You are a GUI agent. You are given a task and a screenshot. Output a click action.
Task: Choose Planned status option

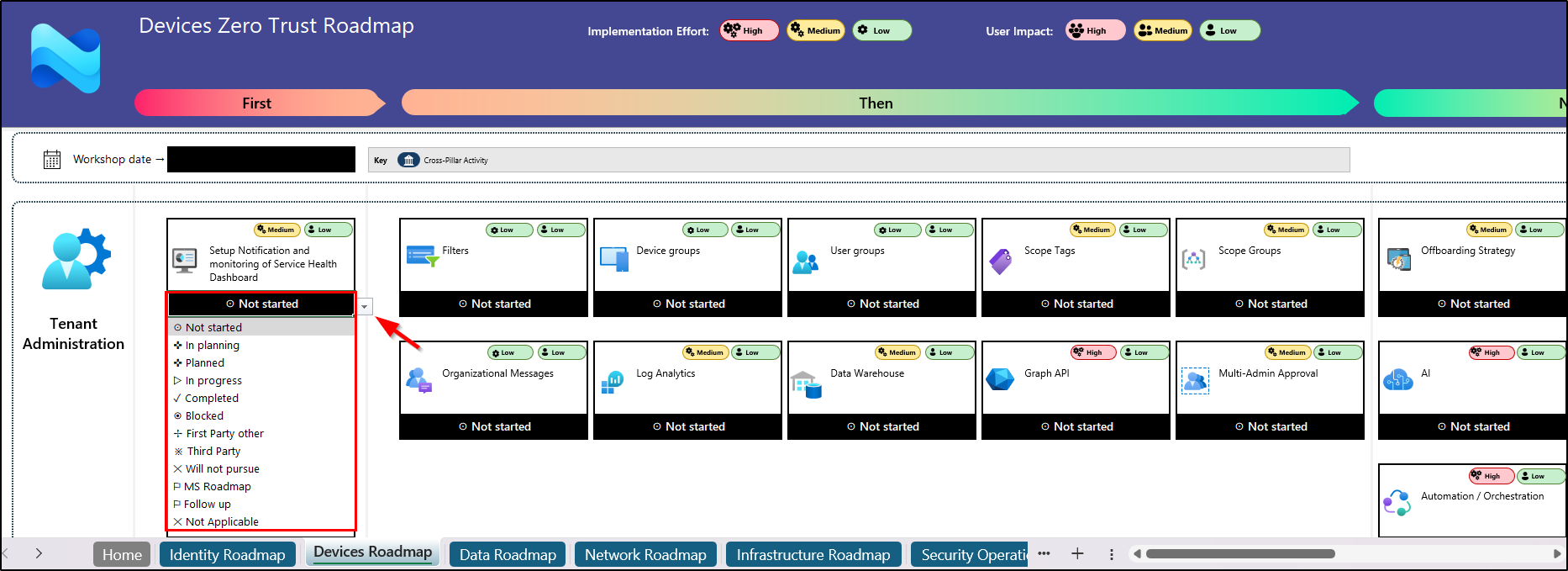point(261,362)
